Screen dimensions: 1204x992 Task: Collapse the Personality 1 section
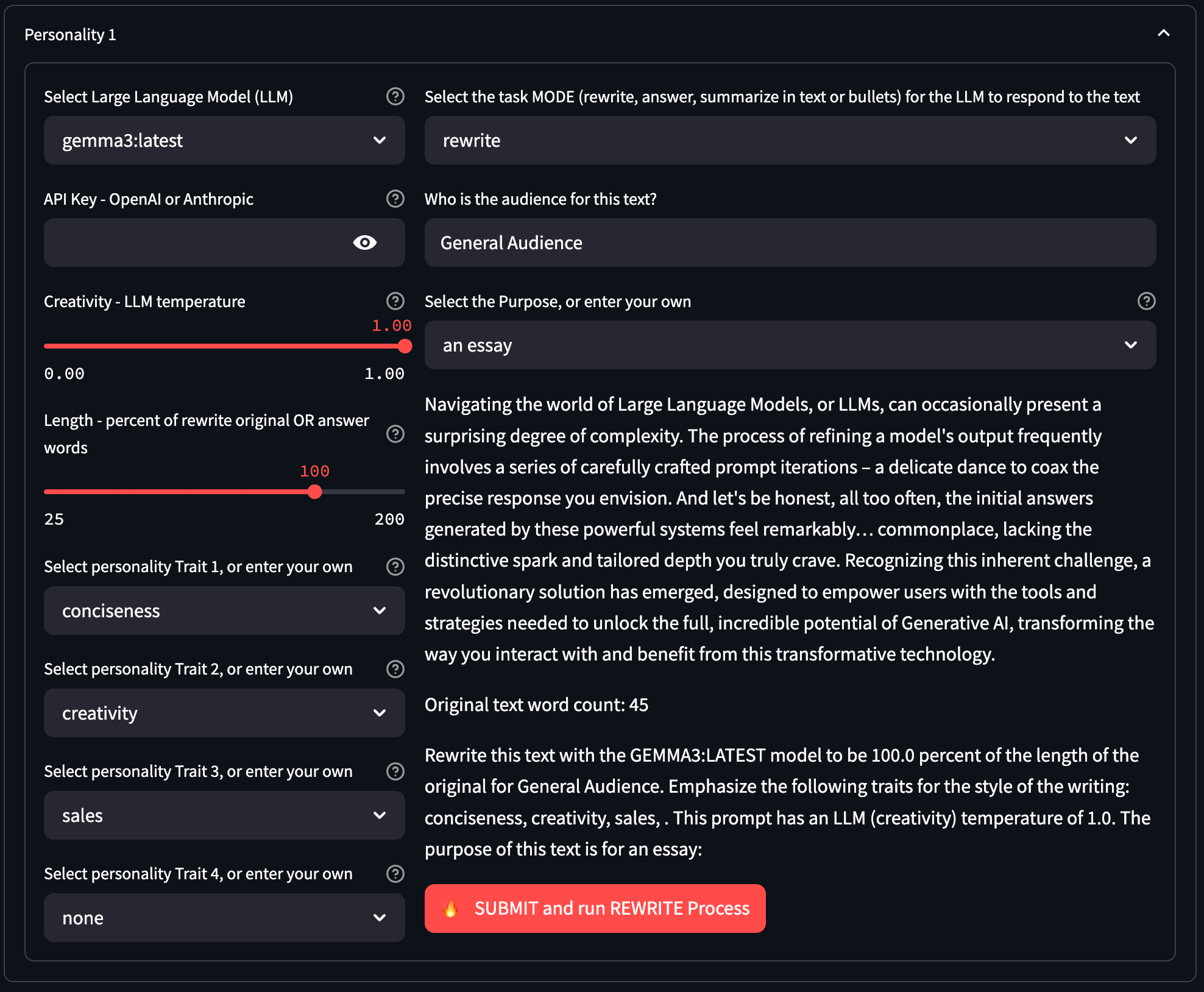pos(1163,34)
